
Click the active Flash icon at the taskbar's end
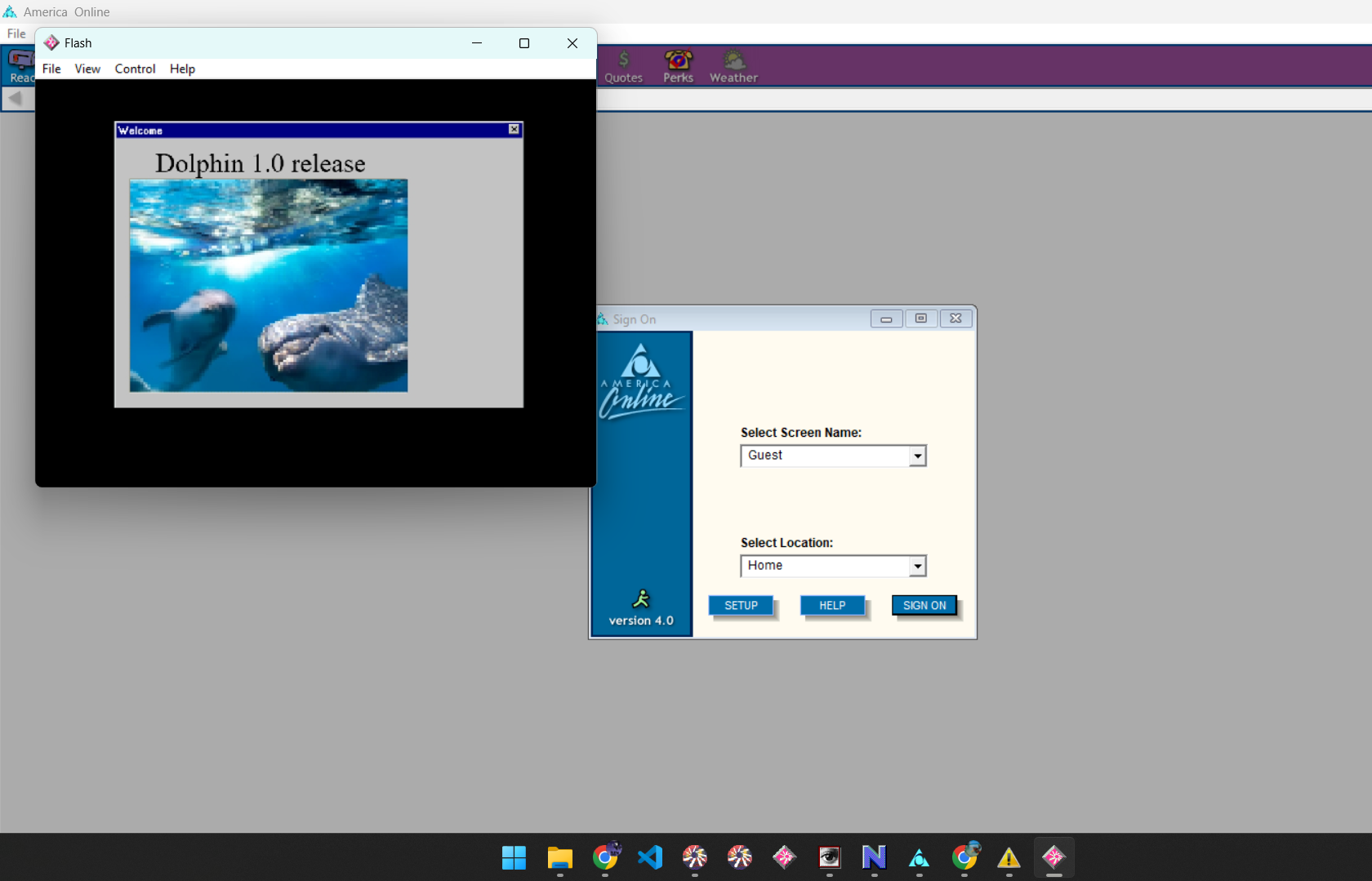click(1054, 857)
